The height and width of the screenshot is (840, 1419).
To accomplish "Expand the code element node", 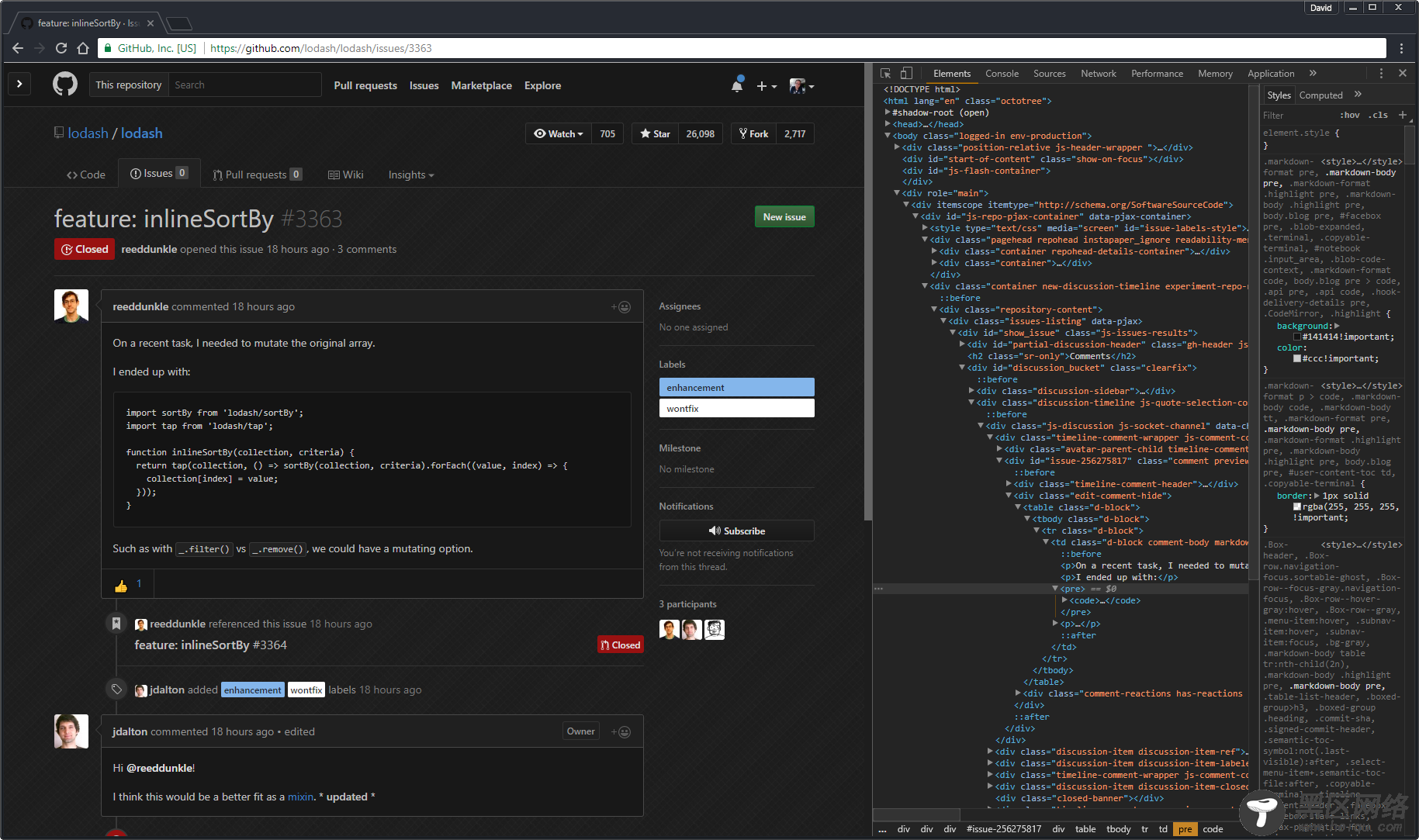I will [x=1064, y=600].
